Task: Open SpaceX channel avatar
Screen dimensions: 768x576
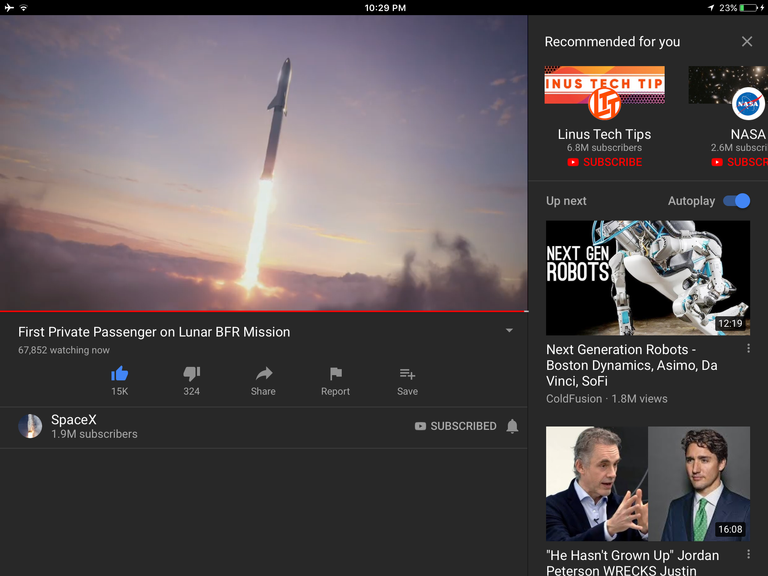Action: [30, 426]
